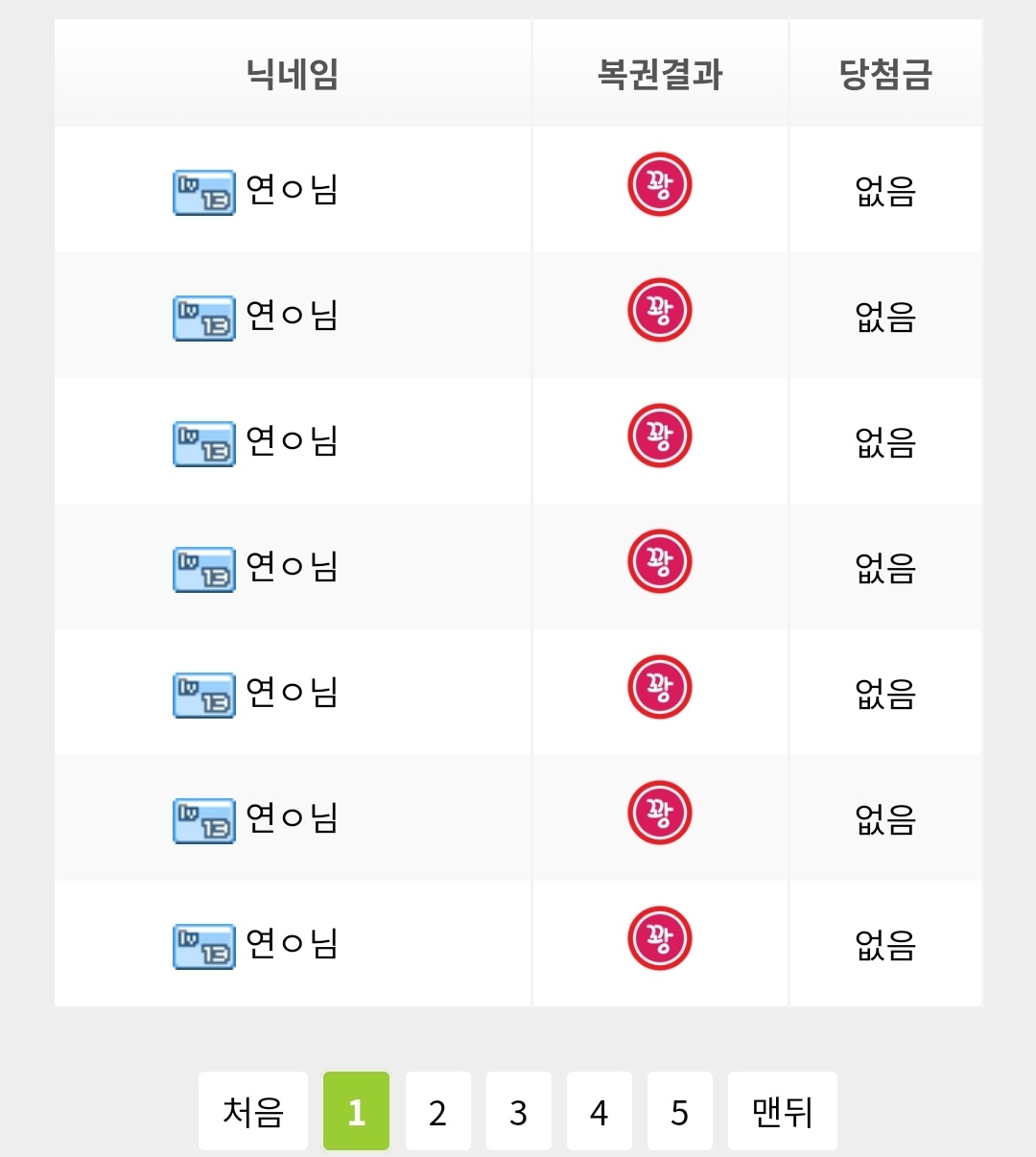Jump to page 5

(680, 1111)
